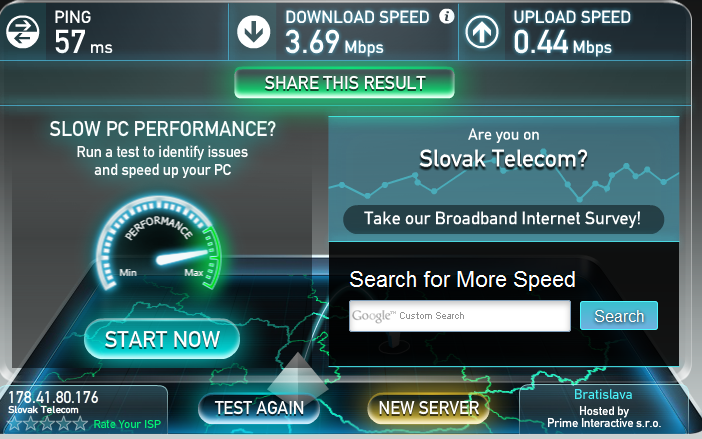Rate ISP with the fifth star

(x=80, y=423)
